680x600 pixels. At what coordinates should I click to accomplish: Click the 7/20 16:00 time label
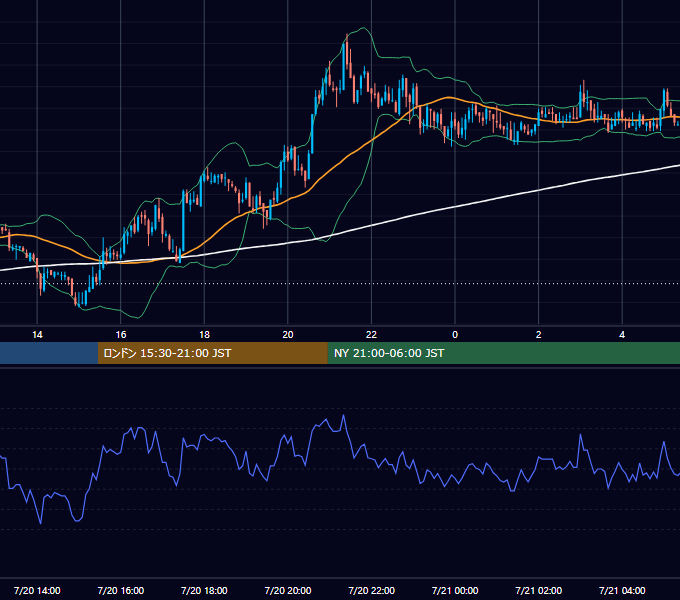coord(121,590)
